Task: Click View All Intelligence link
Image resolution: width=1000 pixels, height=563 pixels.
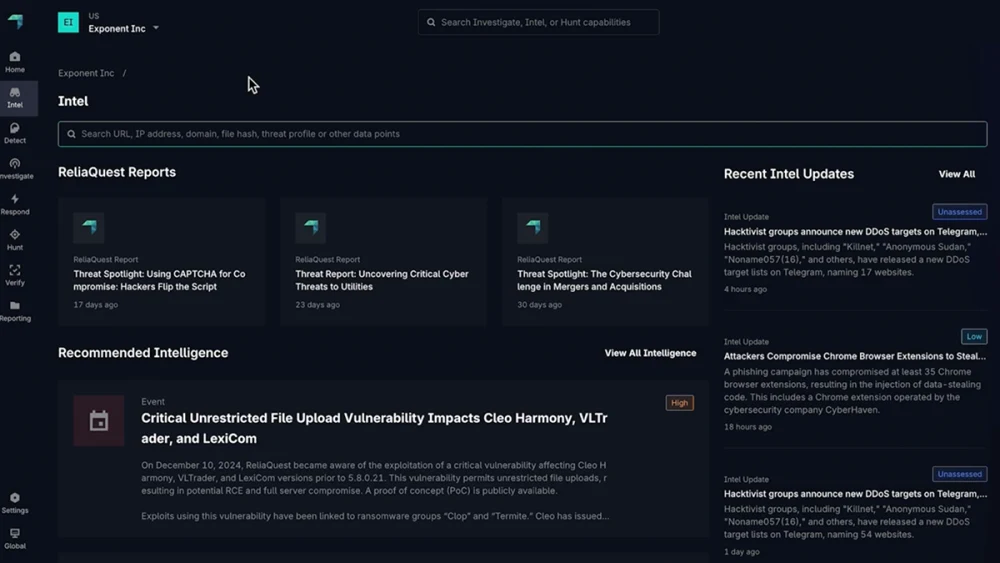Action: [651, 353]
